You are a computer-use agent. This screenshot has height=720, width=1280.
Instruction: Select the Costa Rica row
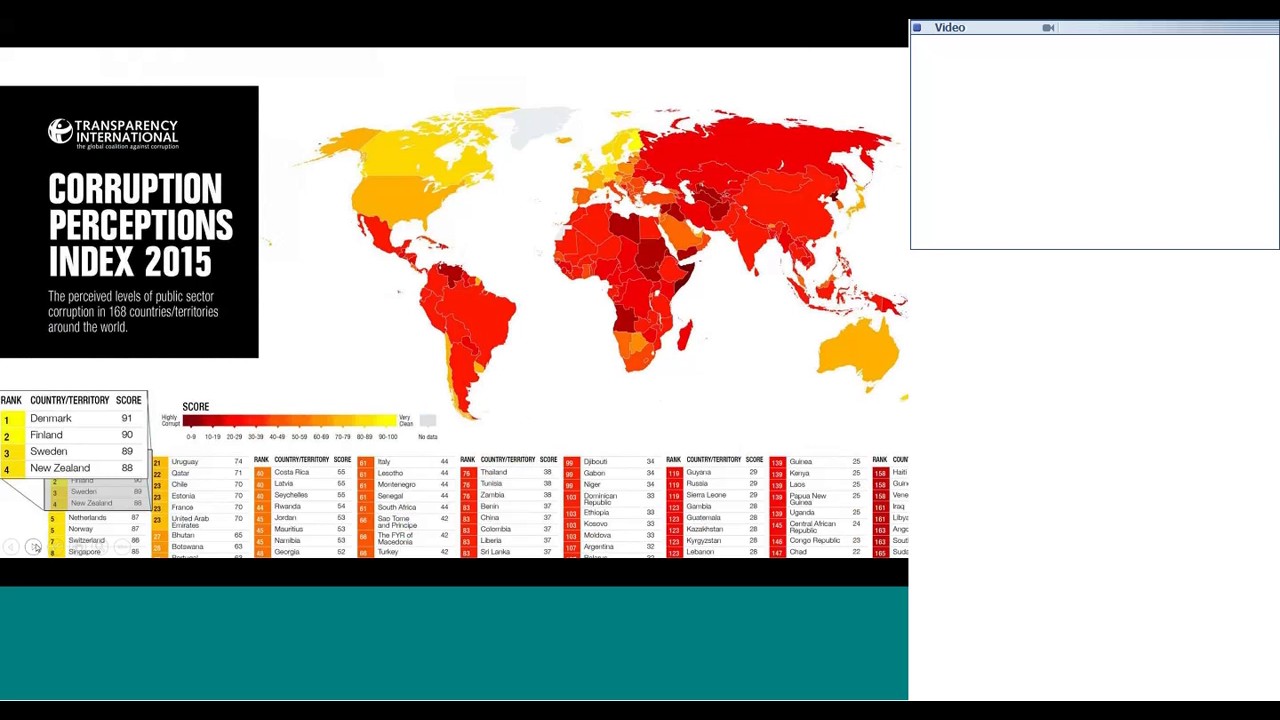[302, 472]
